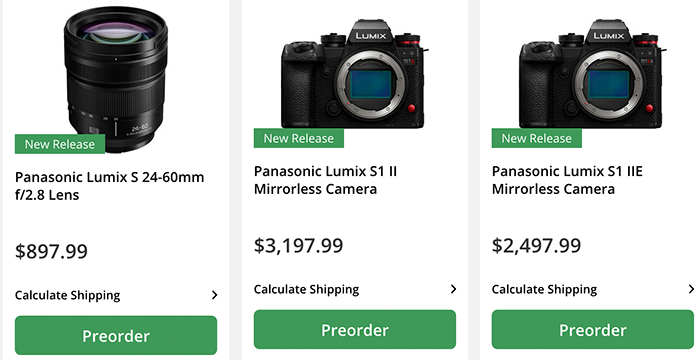Click the Panasonic Lumix S1 II Mirrorless Camera title

325,180
